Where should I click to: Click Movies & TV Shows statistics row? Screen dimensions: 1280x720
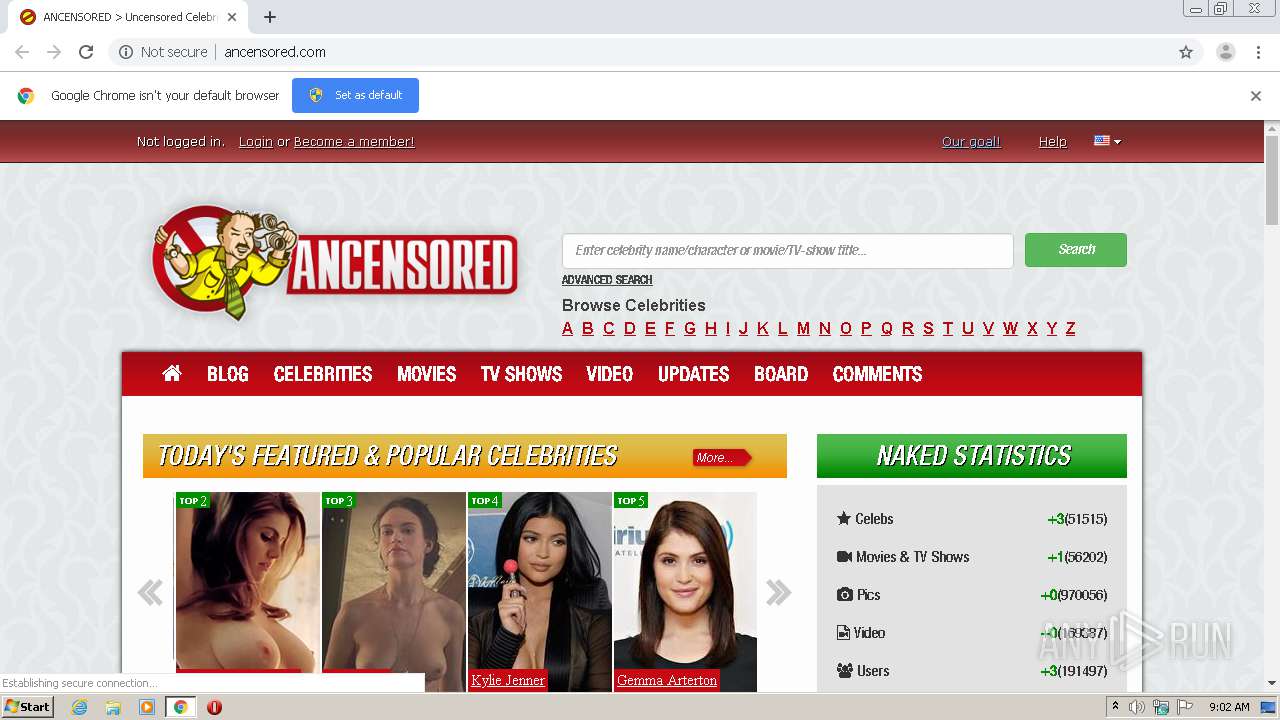[971, 557]
